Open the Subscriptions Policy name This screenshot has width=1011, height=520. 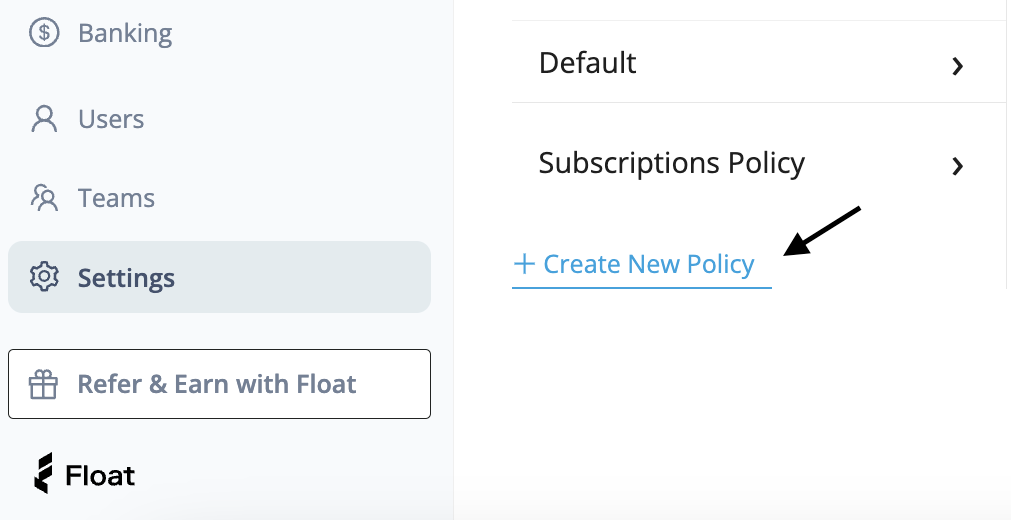[x=671, y=163]
